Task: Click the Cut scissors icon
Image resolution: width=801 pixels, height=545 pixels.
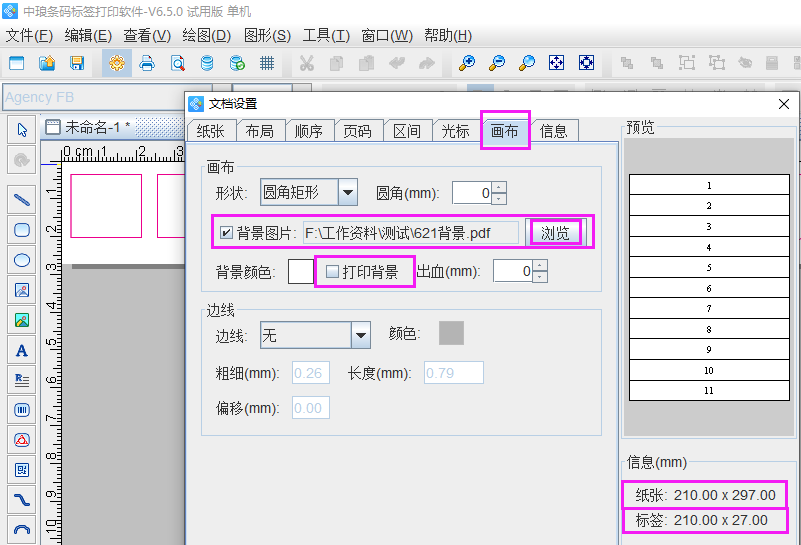Action: (x=307, y=63)
